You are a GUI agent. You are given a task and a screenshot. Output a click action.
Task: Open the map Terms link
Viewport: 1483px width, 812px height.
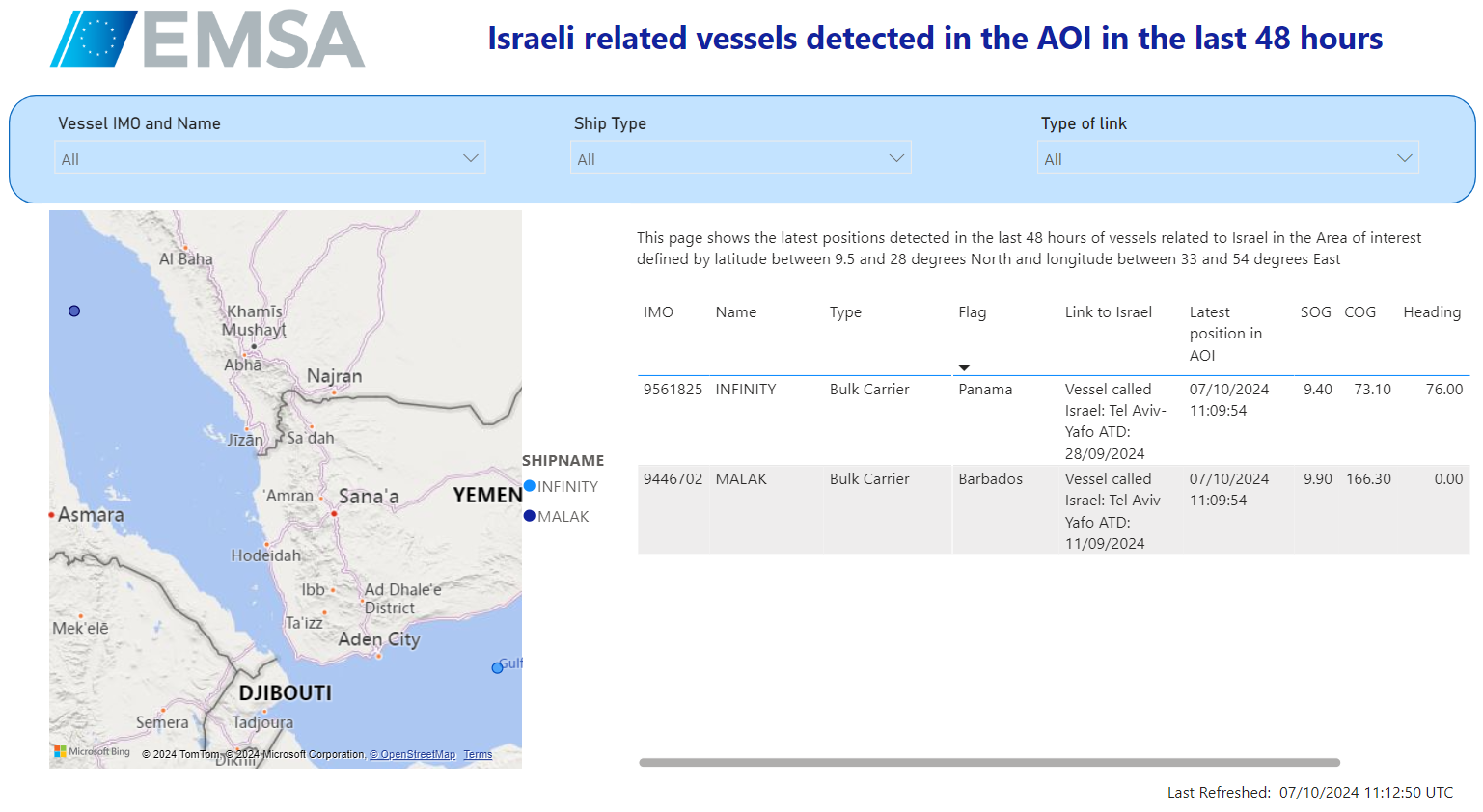point(478,755)
